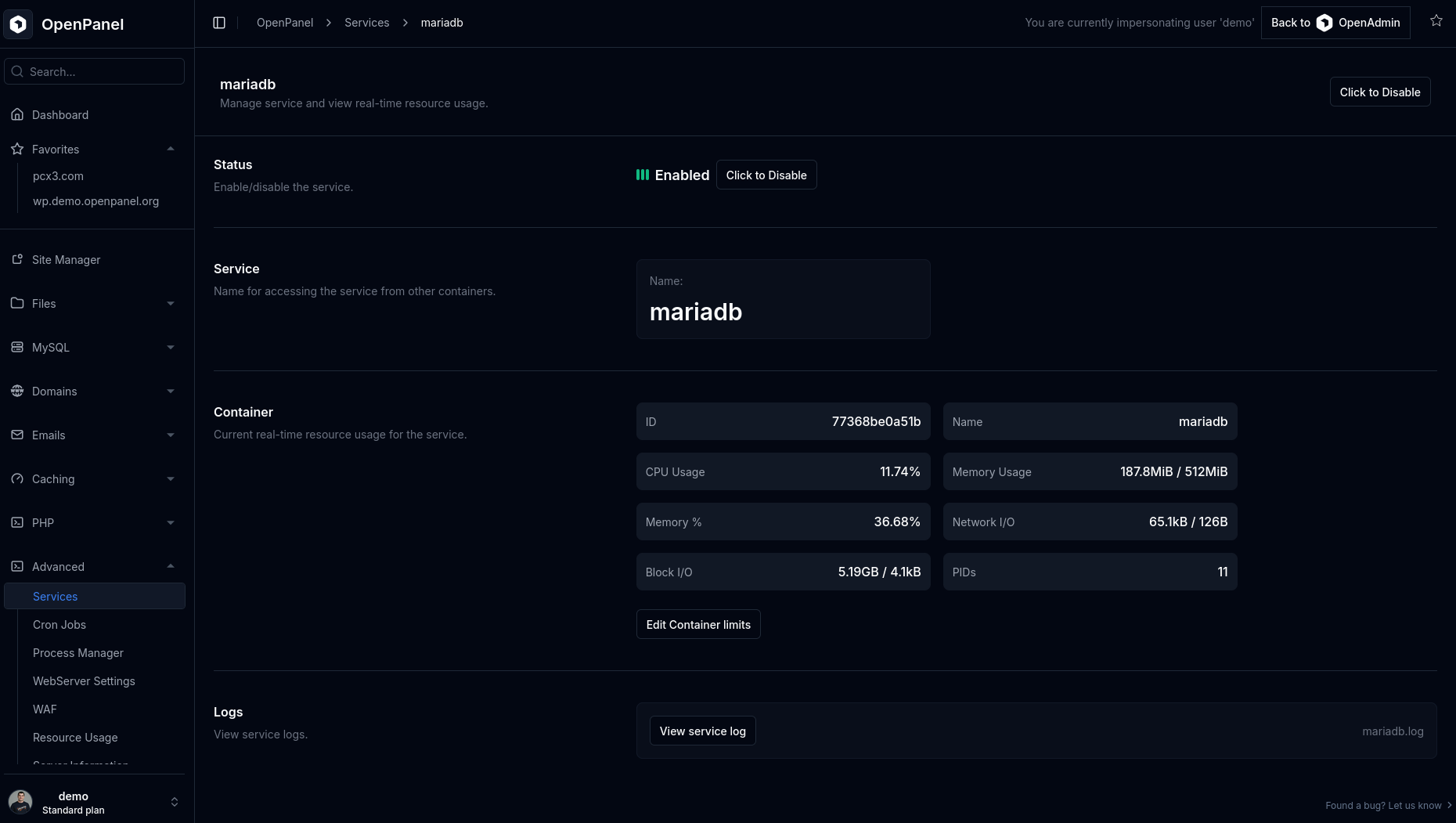Screen dimensions: 1456x823
Task: Click the OpenPanel logo icon
Action: pyautogui.click(x=18, y=24)
